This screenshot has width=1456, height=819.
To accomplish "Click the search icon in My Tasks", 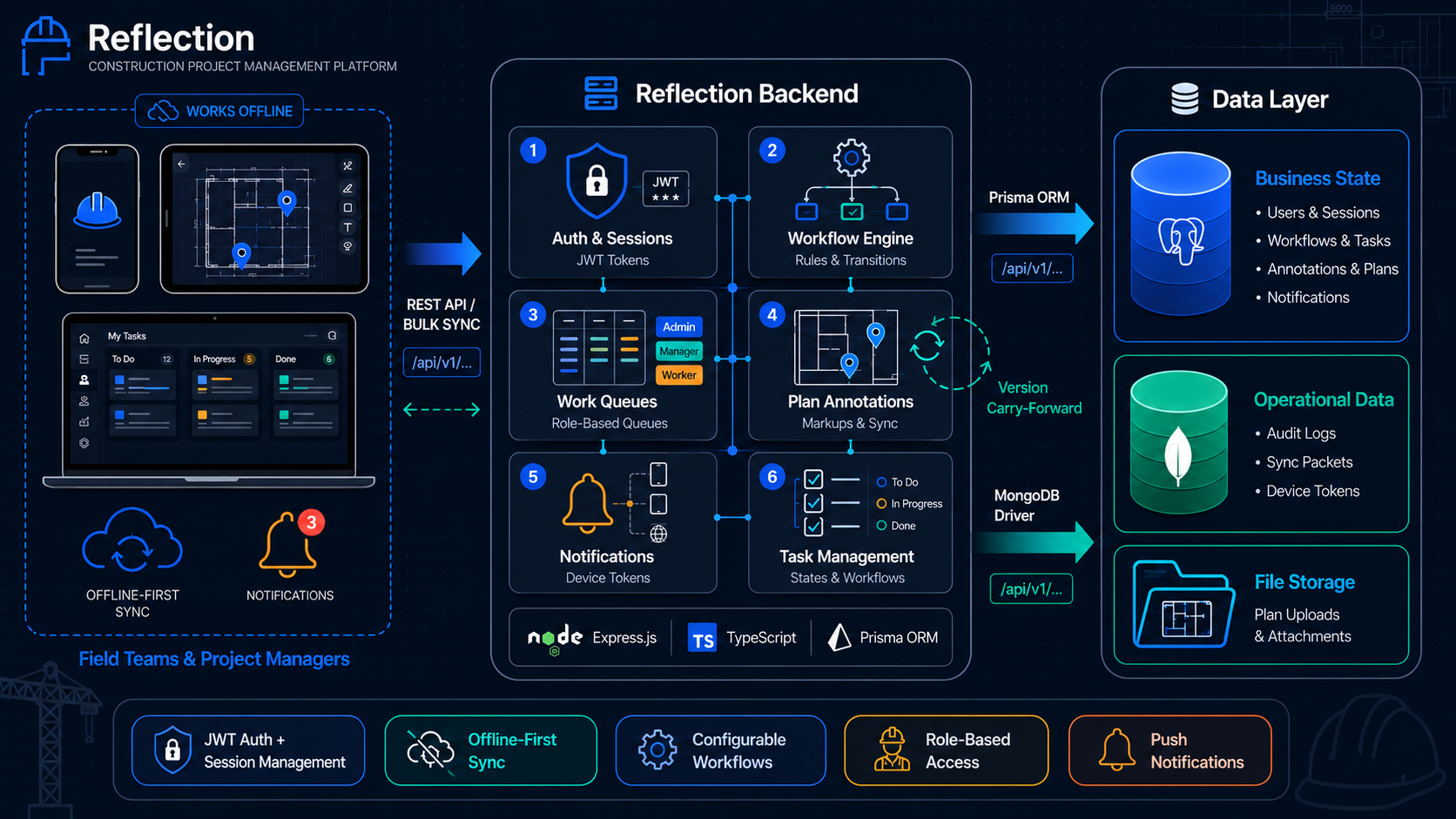I will click(332, 335).
